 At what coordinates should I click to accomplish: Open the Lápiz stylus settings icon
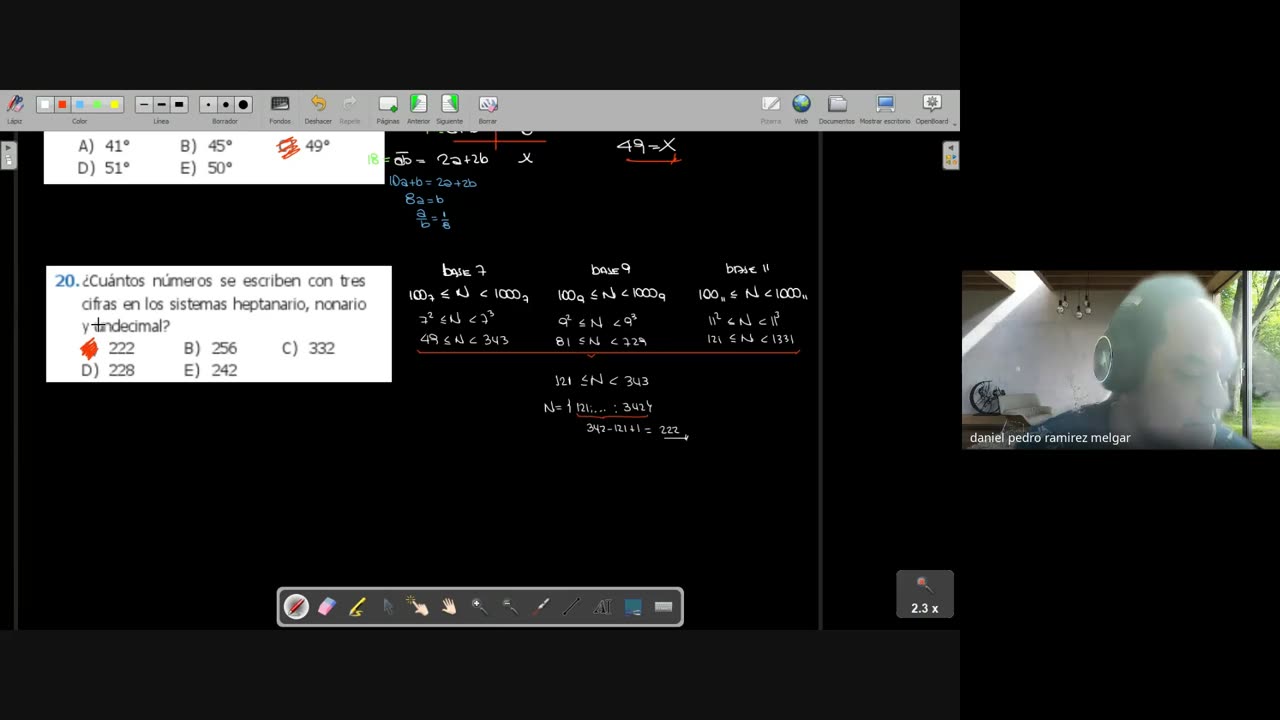pyautogui.click(x=15, y=104)
